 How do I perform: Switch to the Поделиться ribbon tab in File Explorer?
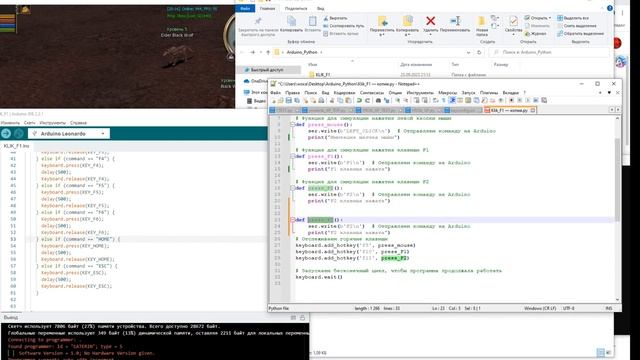point(296,9)
